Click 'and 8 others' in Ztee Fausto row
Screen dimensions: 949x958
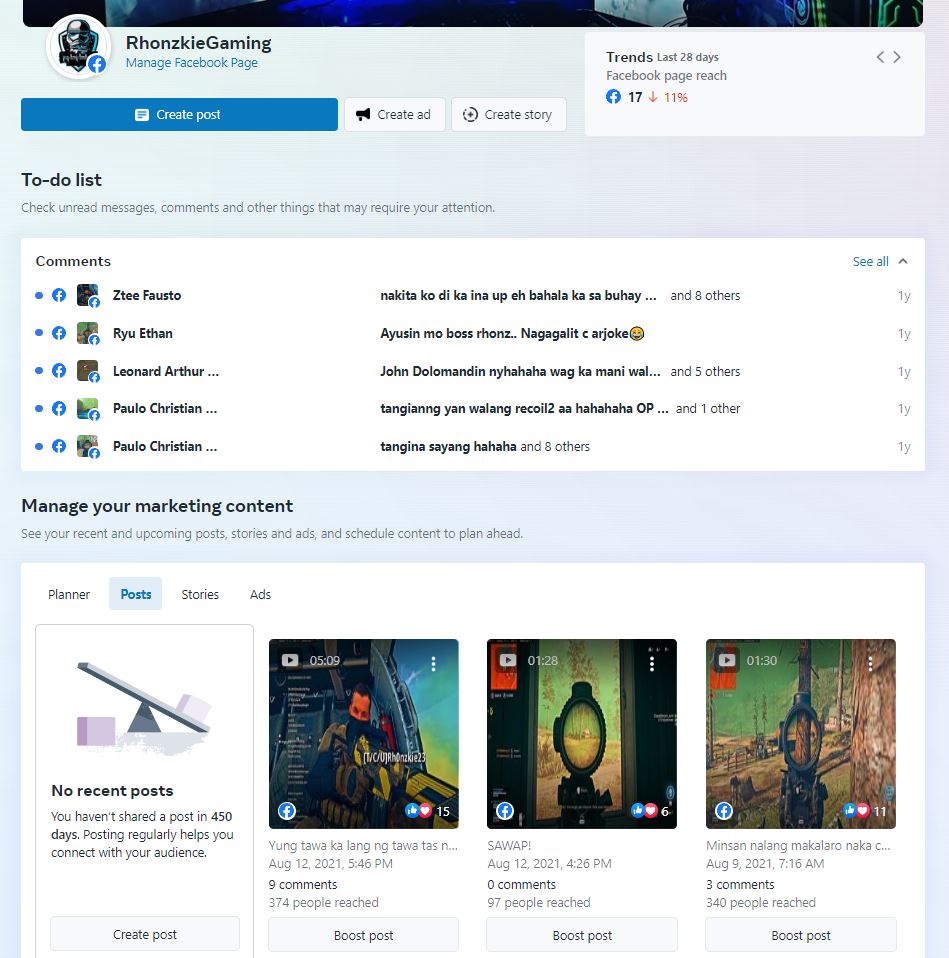pyautogui.click(x=705, y=295)
